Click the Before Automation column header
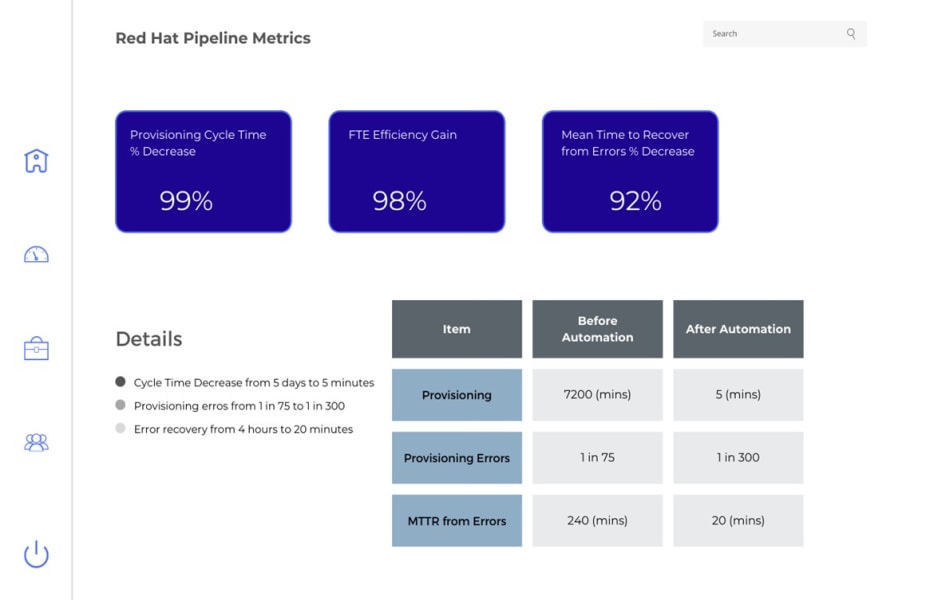 [597, 329]
